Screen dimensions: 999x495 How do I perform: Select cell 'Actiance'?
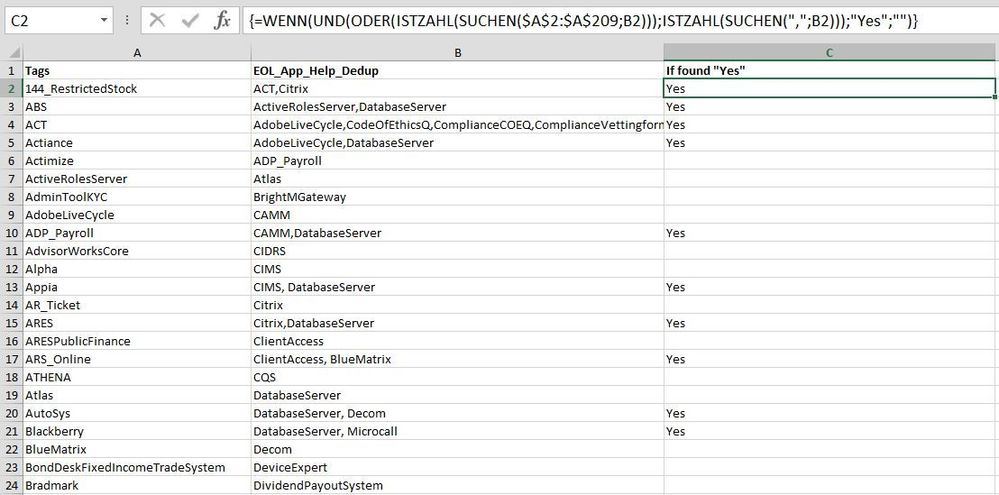[x=137, y=143]
